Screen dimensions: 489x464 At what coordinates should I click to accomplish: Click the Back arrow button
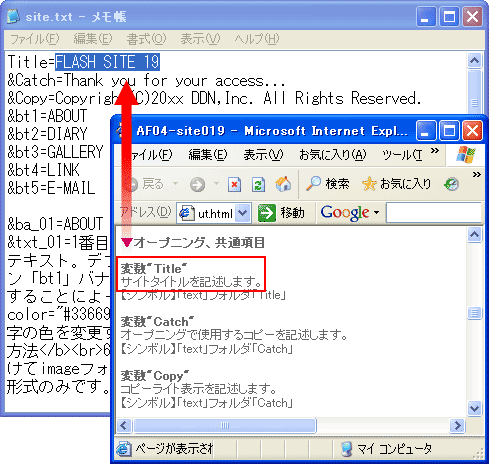[x=146, y=184]
